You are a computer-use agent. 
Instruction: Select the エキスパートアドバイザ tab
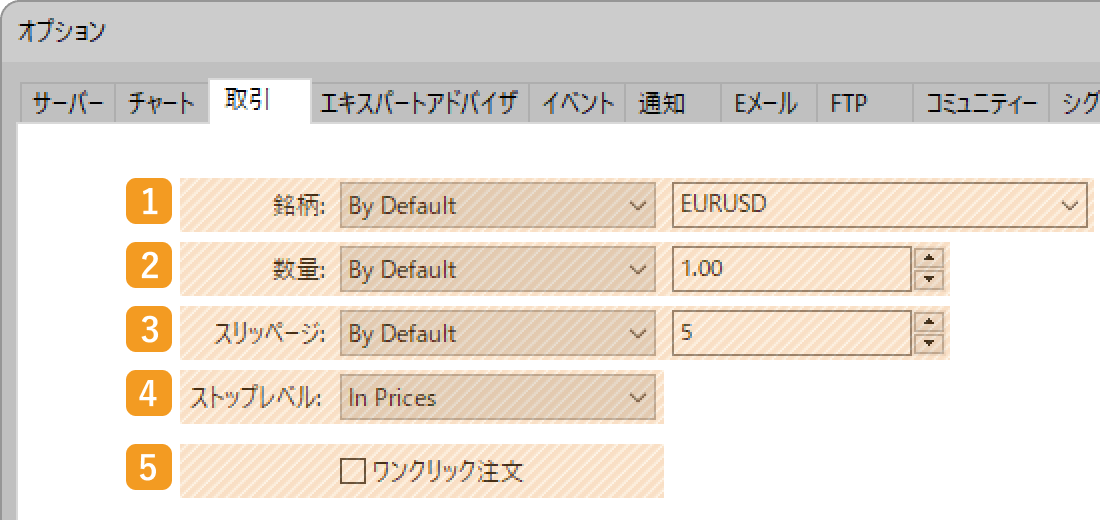point(420,104)
